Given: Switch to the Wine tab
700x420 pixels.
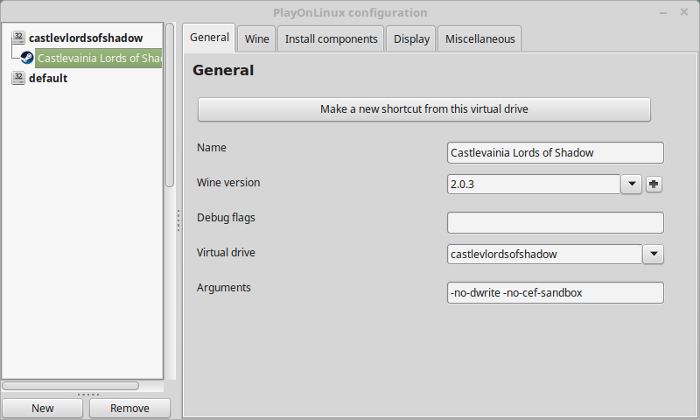Looking at the screenshot, I should pyautogui.click(x=257, y=39).
